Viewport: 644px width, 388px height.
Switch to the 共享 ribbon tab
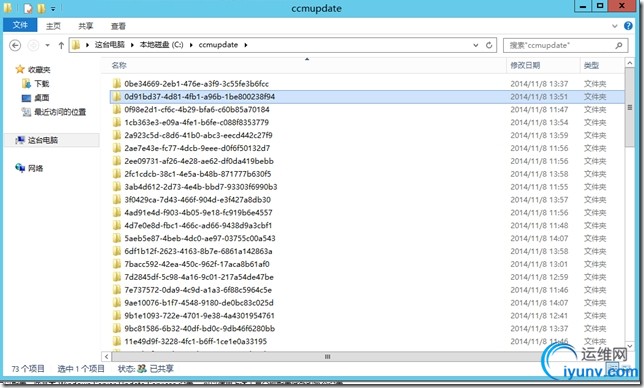click(x=86, y=26)
